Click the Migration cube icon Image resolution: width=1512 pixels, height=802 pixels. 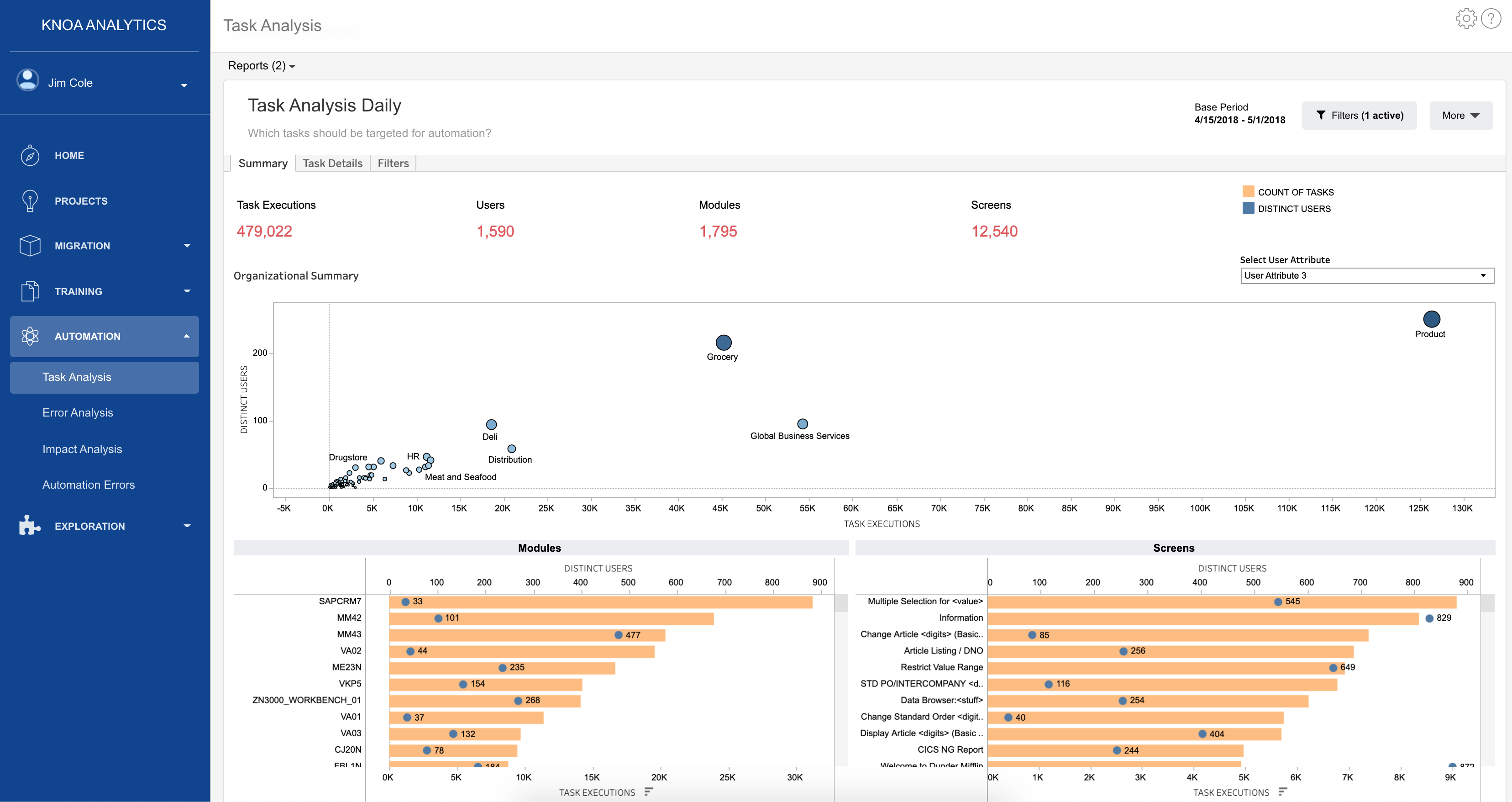(30, 246)
